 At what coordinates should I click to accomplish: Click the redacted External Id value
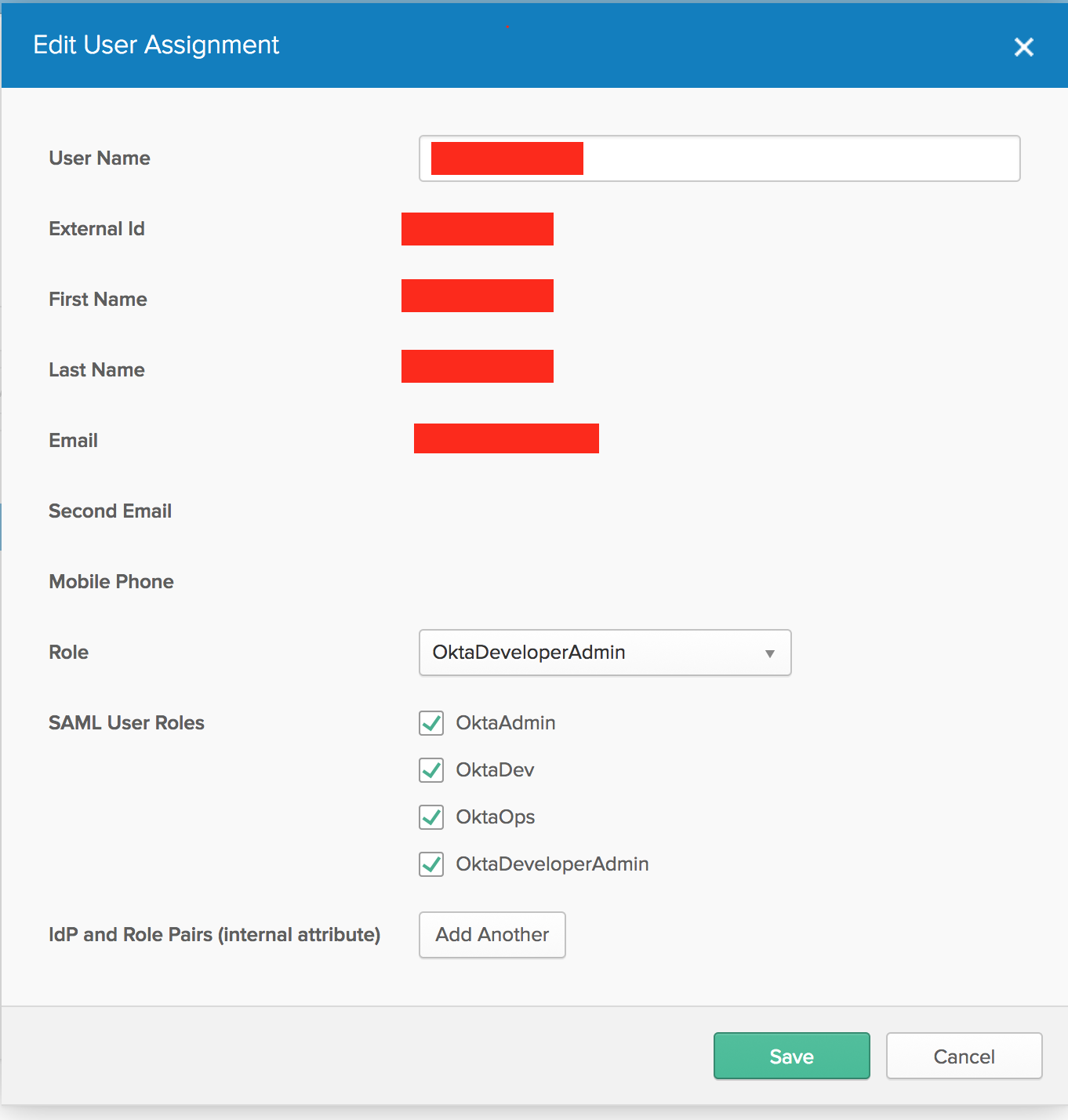(x=477, y=229)
